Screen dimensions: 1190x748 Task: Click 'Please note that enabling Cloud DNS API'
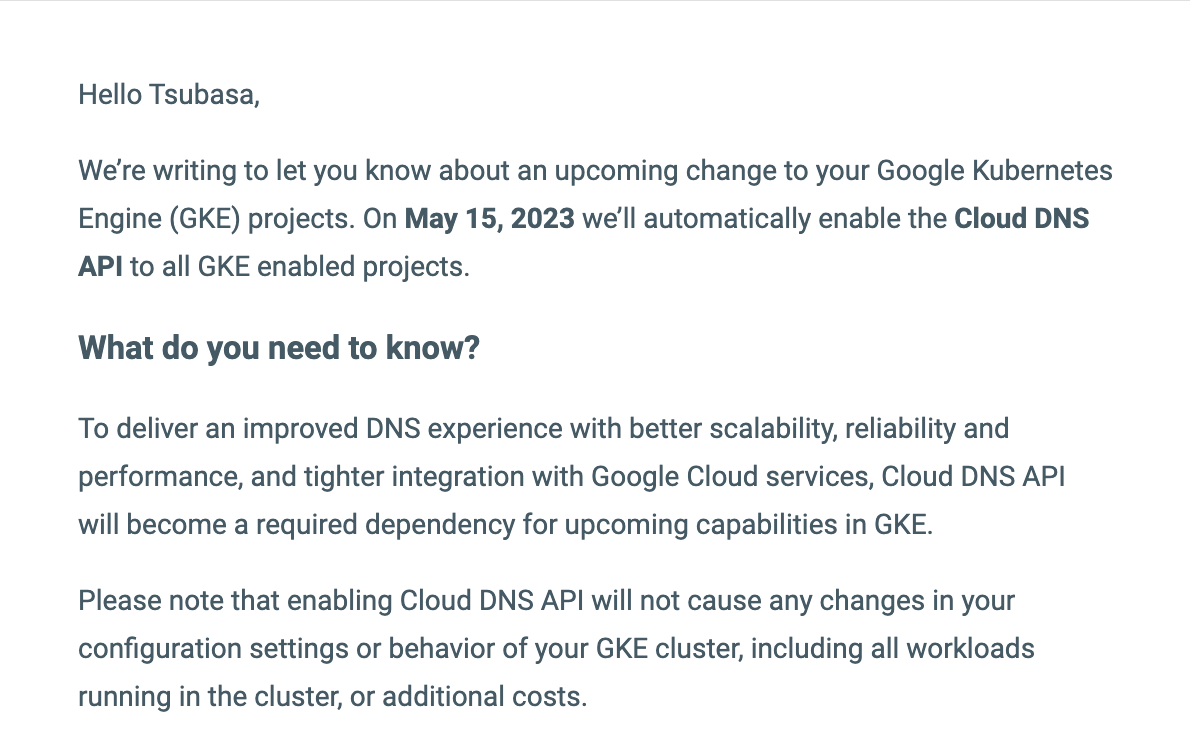[x=331, y=601]
